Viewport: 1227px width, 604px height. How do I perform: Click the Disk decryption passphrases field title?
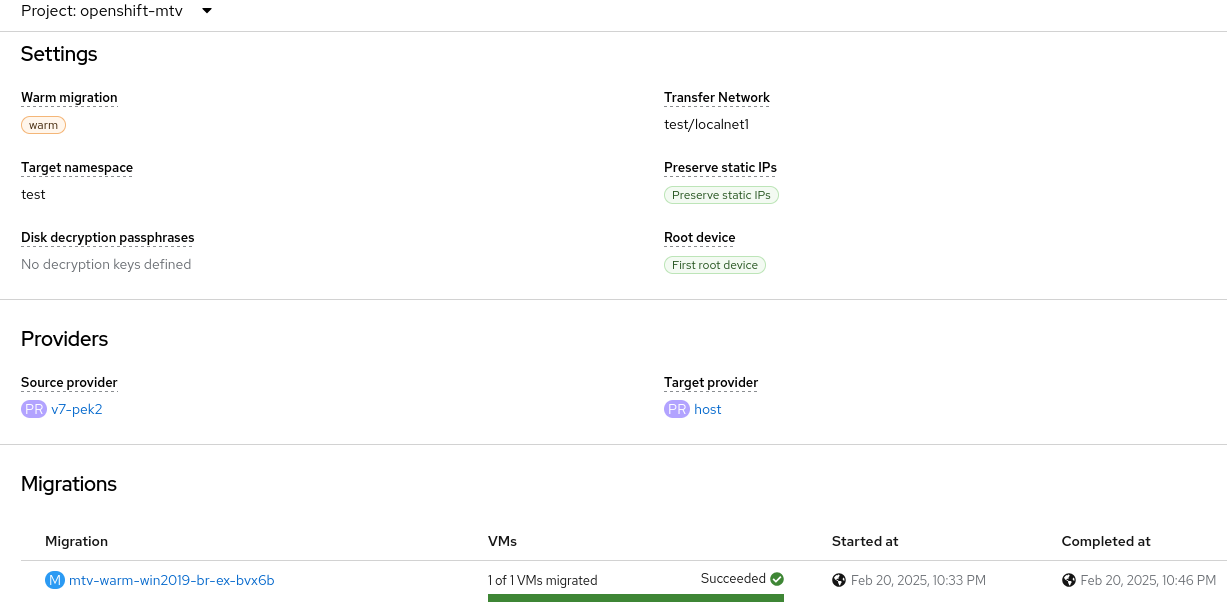click(x=107, y=237)
